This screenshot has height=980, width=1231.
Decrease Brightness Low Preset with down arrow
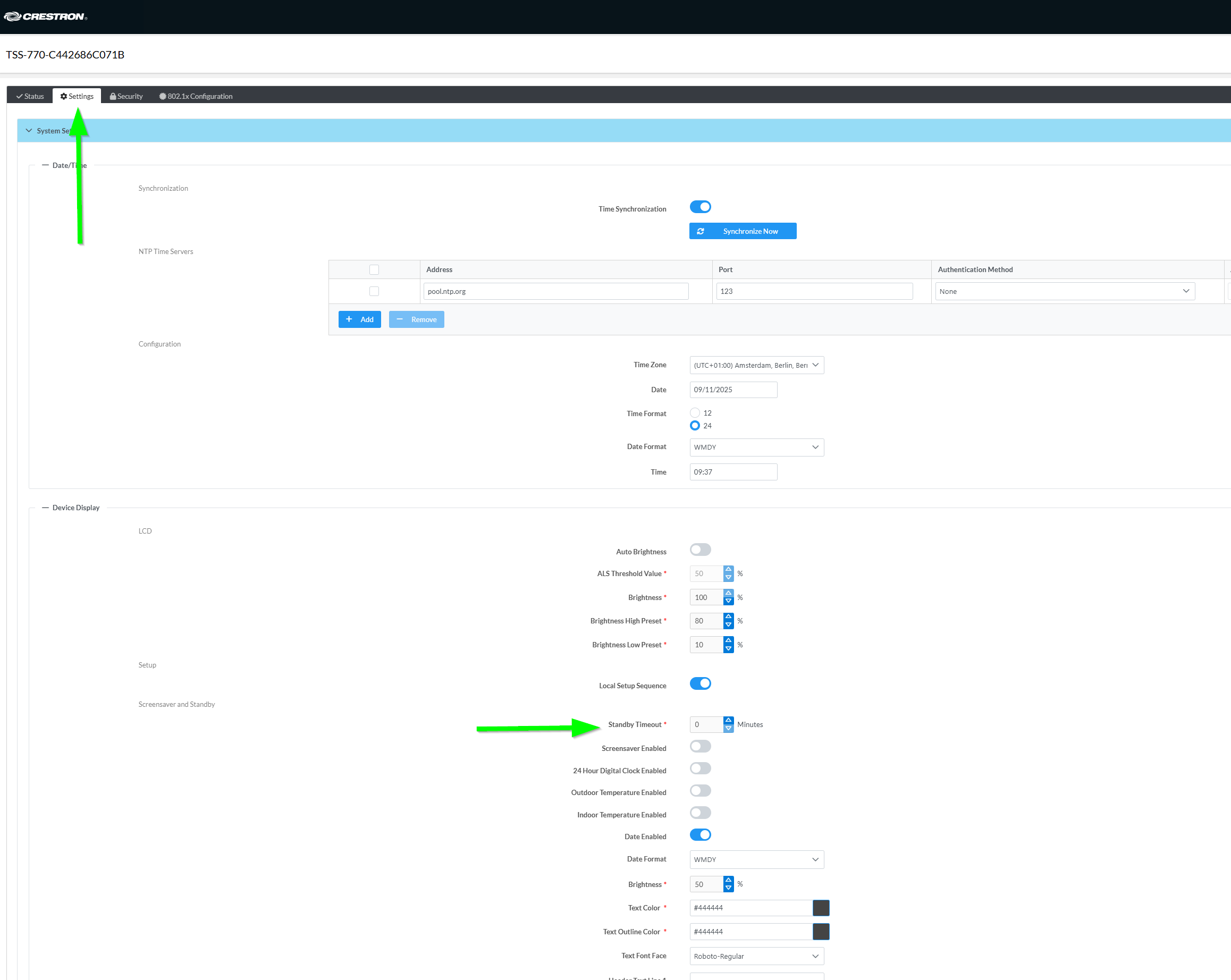(x=728, y=649)
